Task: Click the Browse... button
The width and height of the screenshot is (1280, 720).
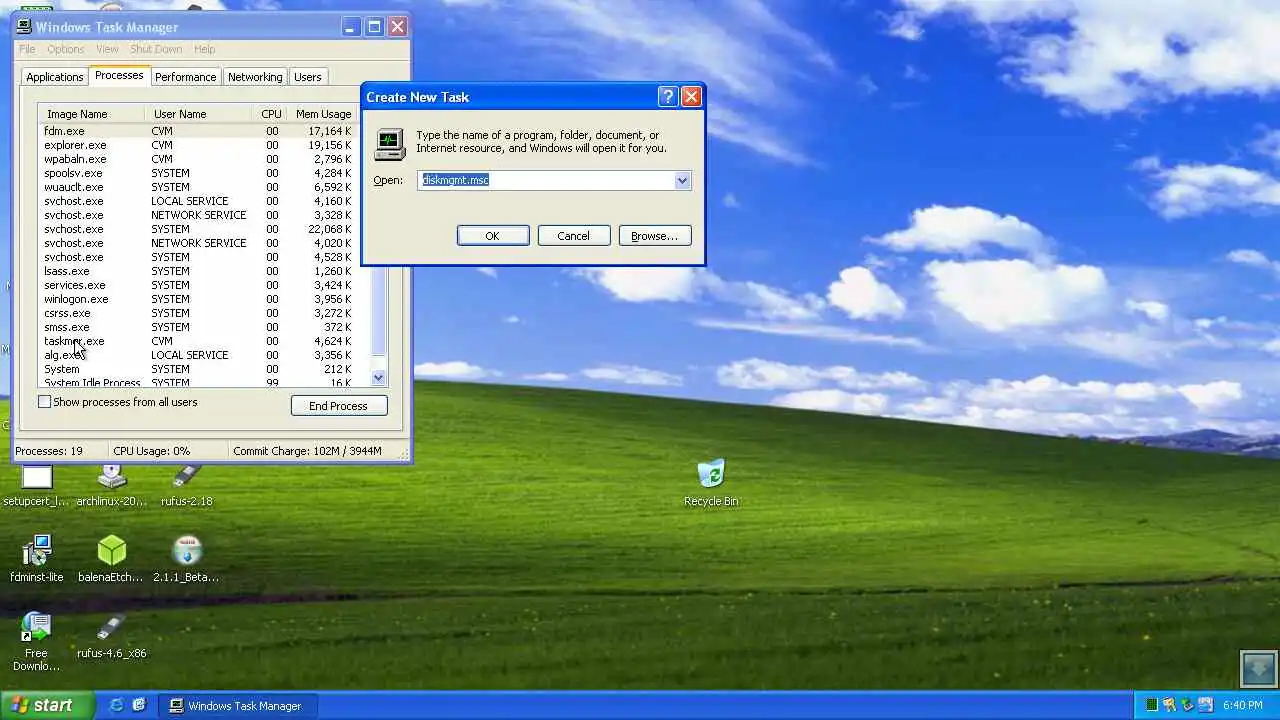Action: coord(655,236)
